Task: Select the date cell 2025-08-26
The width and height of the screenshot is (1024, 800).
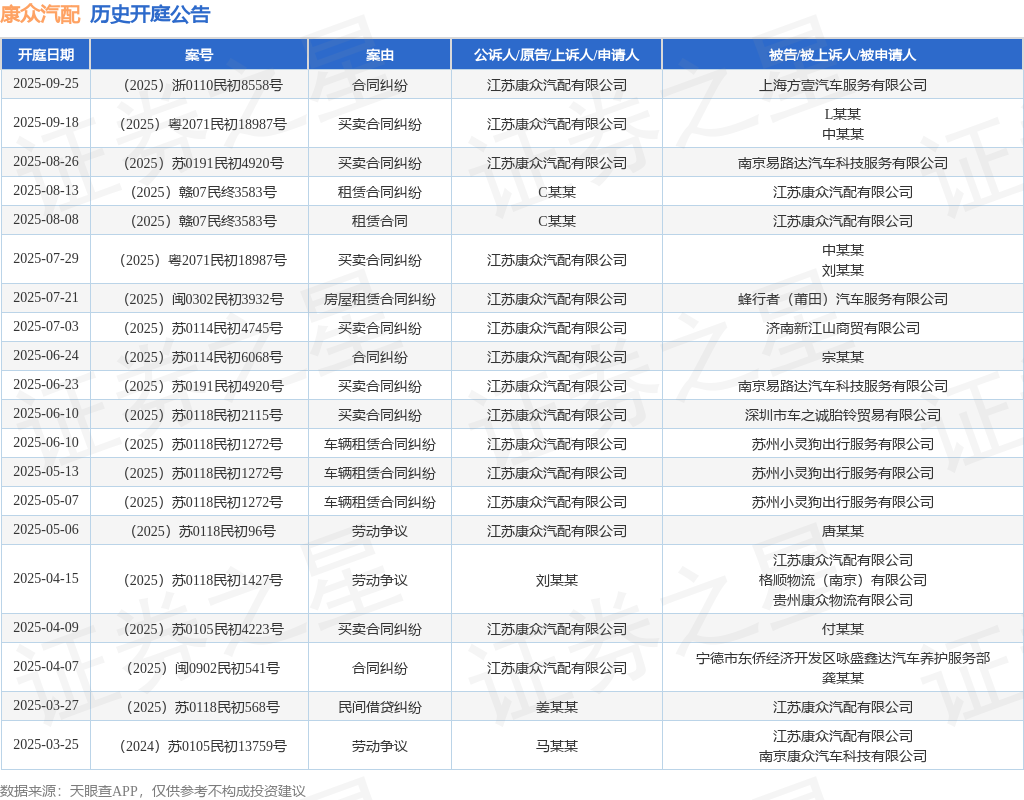Action: click(x=46, y=161)
